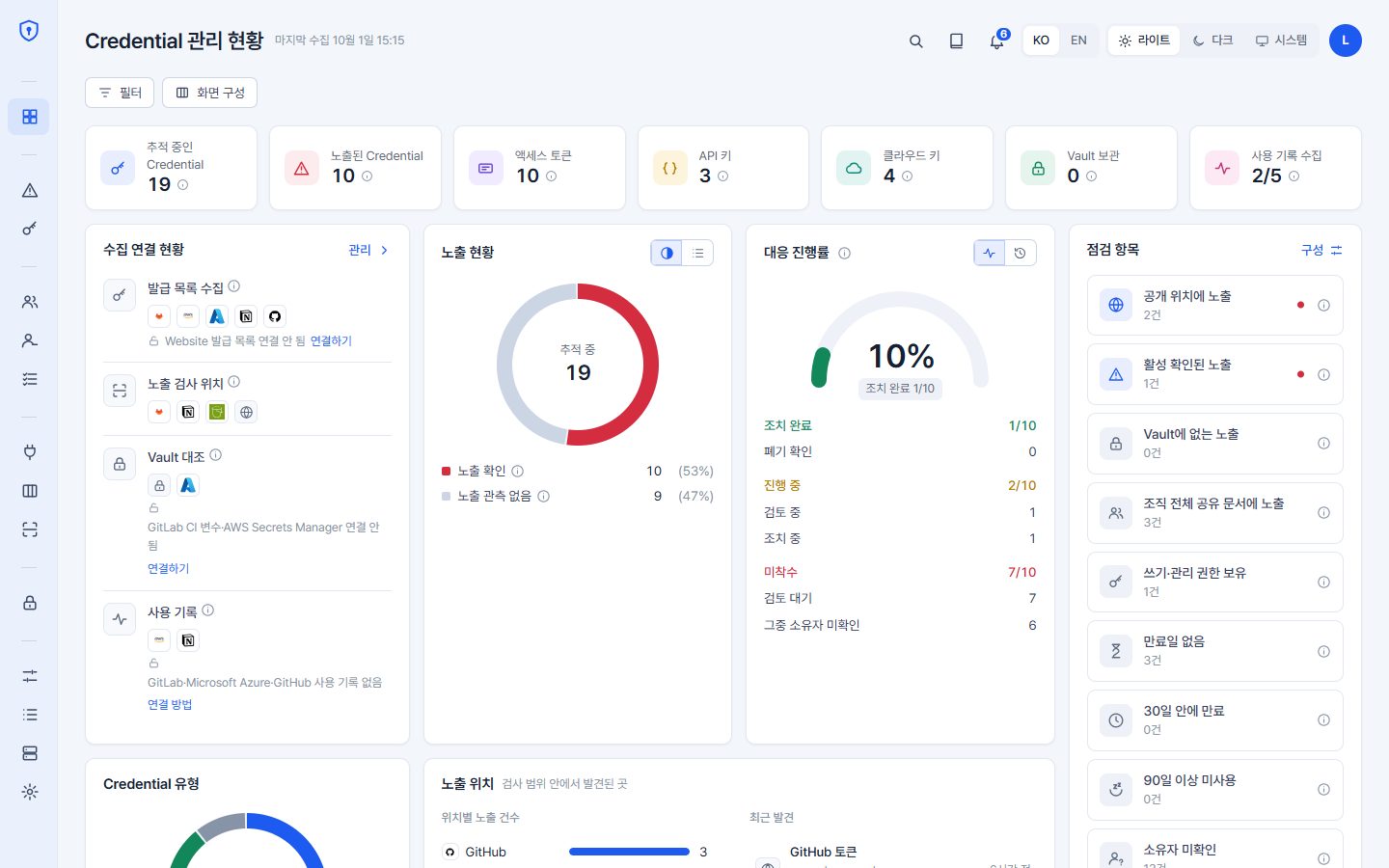This screenshot has width=1389, height=868.
Task: Click the 미착수 7/10 row
Action: pos(900,572)
